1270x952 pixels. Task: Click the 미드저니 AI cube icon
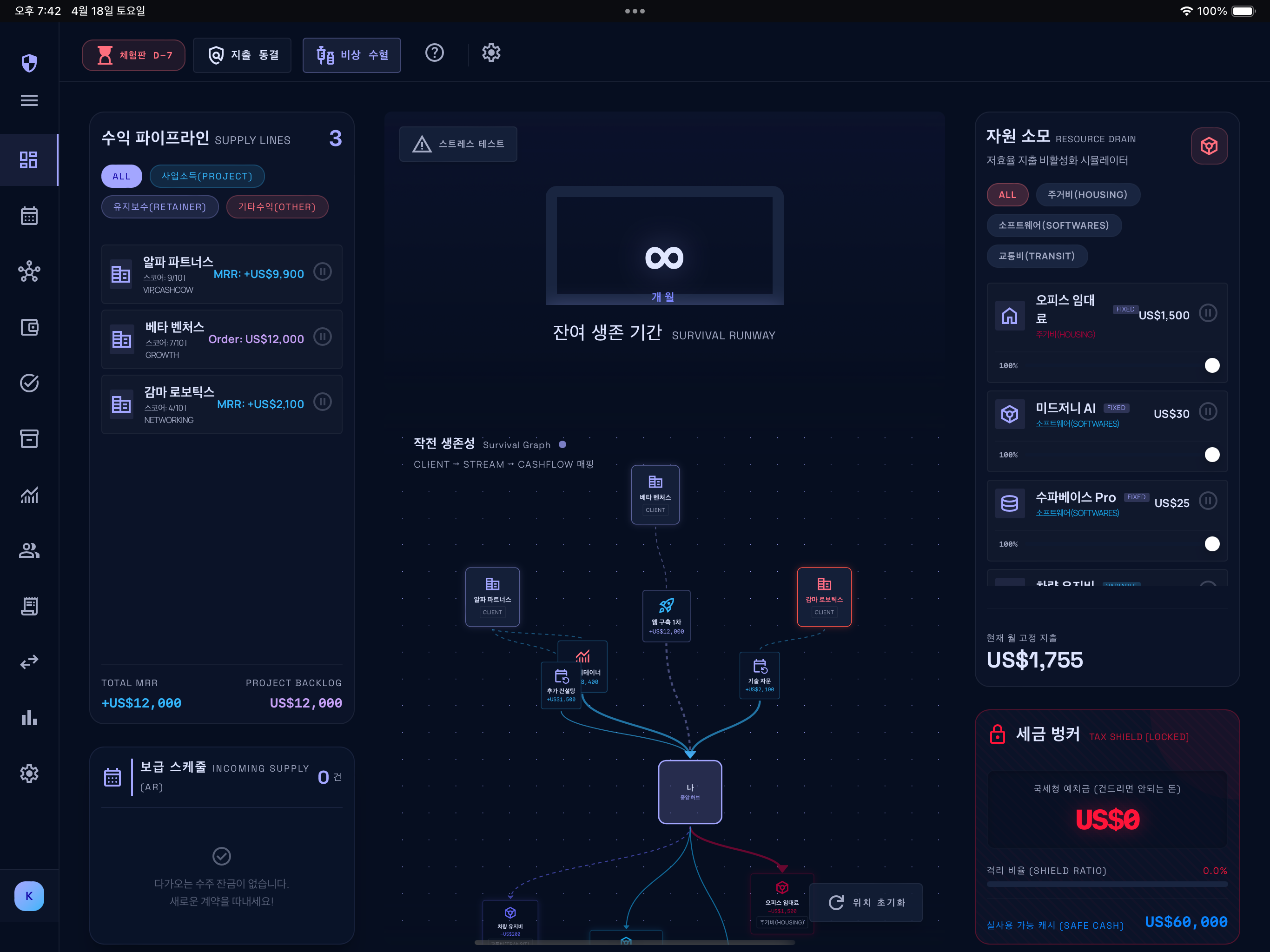coord(1009,414)
